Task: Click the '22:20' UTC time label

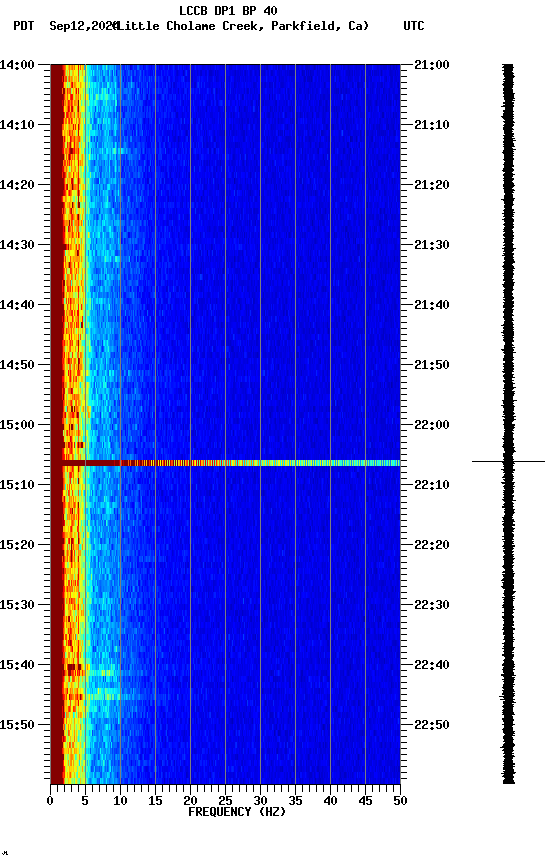Action: point(432,546)
